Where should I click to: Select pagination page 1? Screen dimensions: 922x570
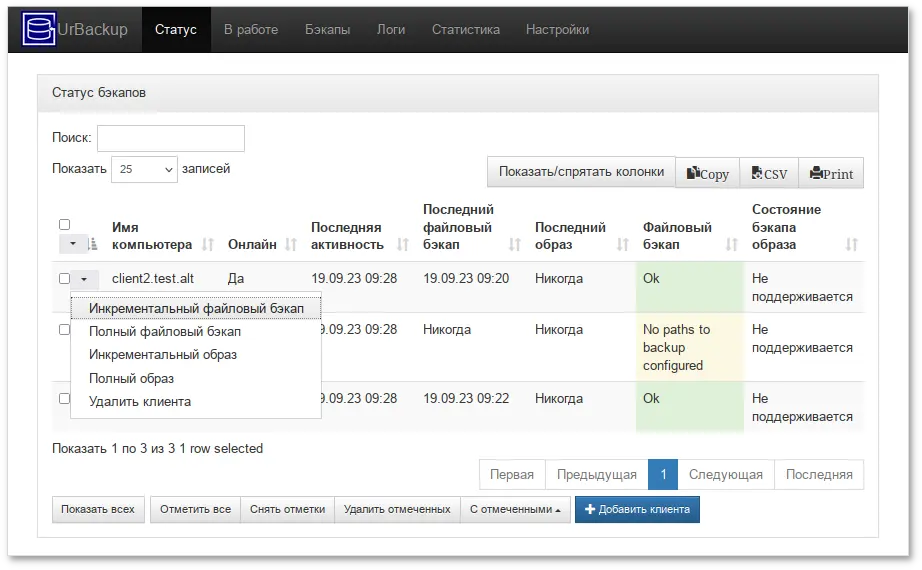(x=663, y=475)
